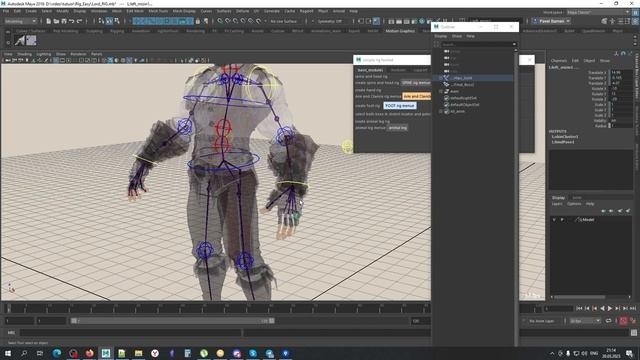This screenshot has width=640, height=360.
Task: Open the Workspace Maya Classic dropdown
Action: tap(598, 12)
